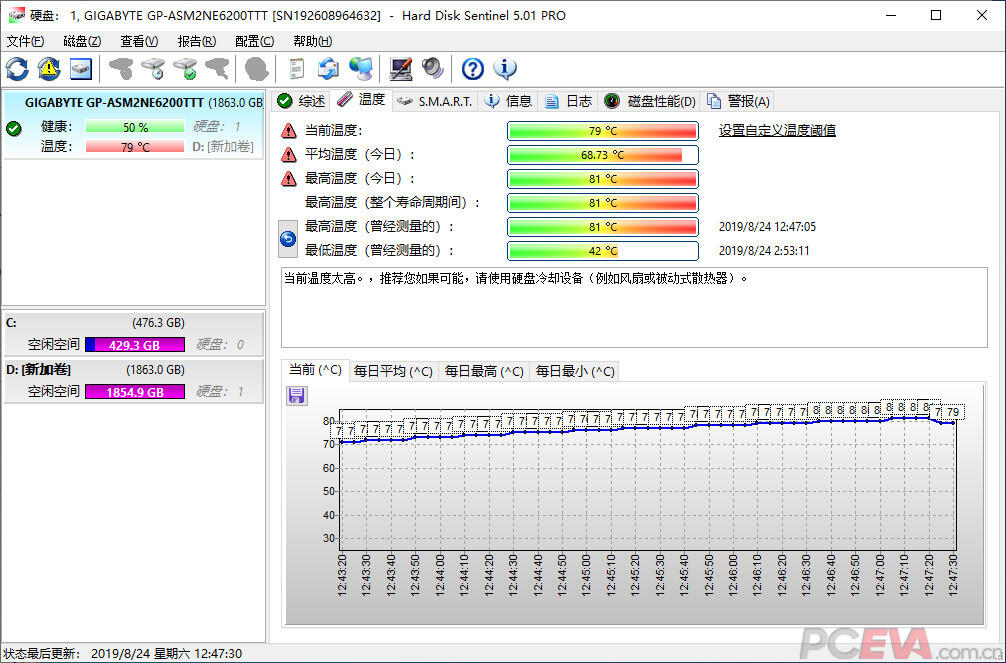1006x663 pixels.
Task: Click warning triangle next to 当前温度
Action: point(289,131)
